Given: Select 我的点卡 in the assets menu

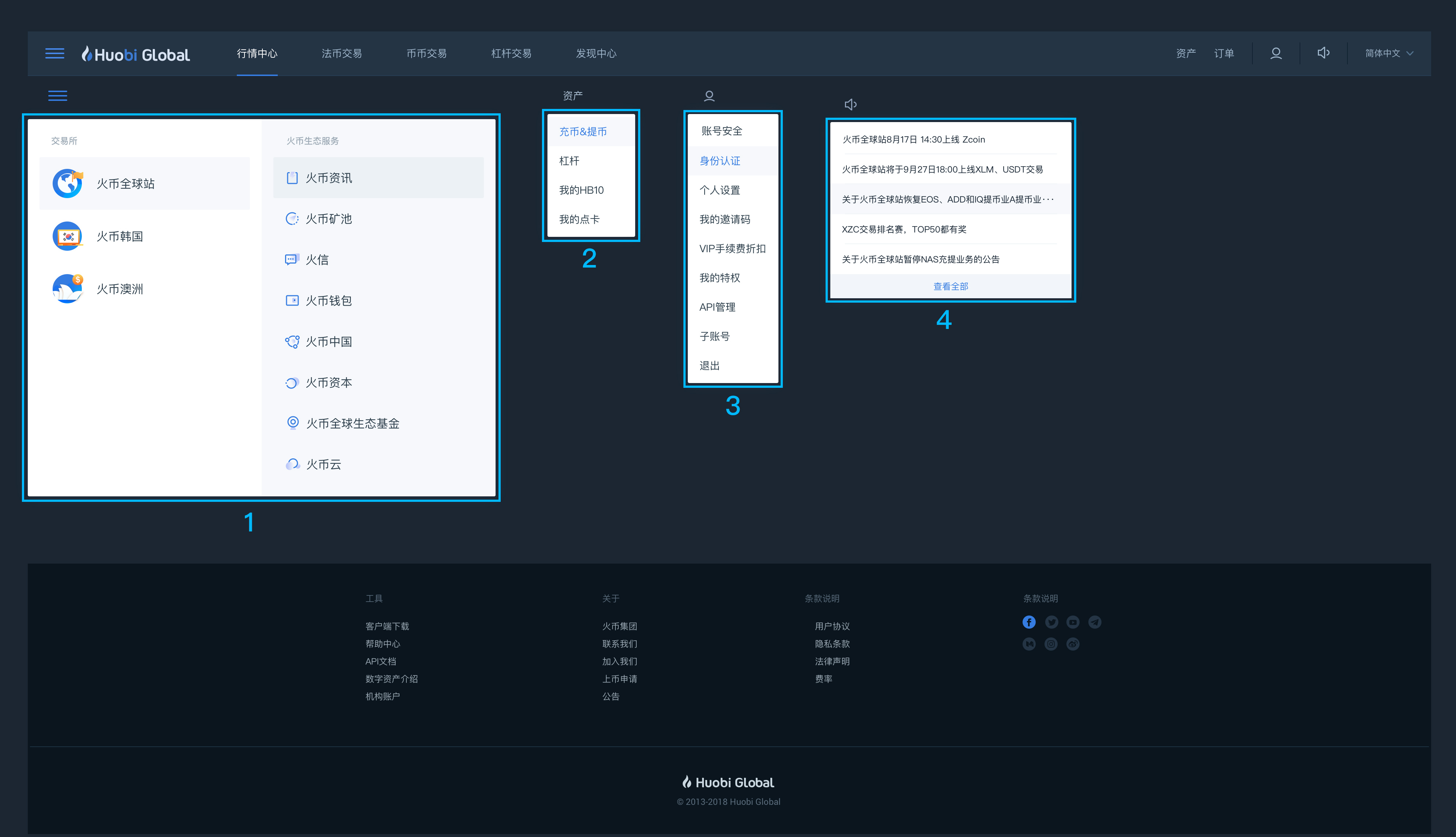Looking at the screenshot, I should [x=591, y=219].
